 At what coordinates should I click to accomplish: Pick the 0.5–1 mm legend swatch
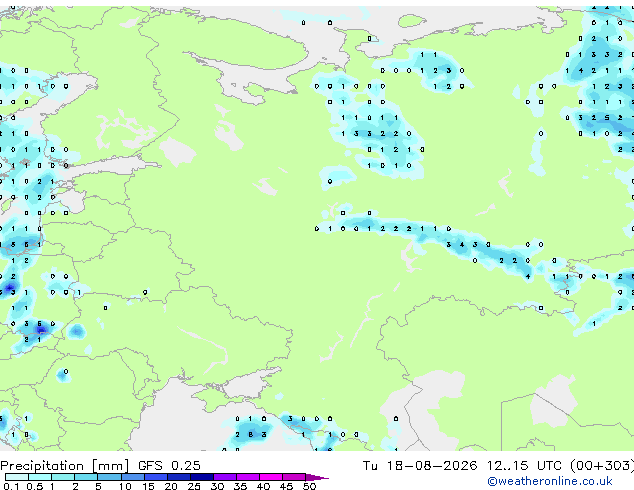40,477
